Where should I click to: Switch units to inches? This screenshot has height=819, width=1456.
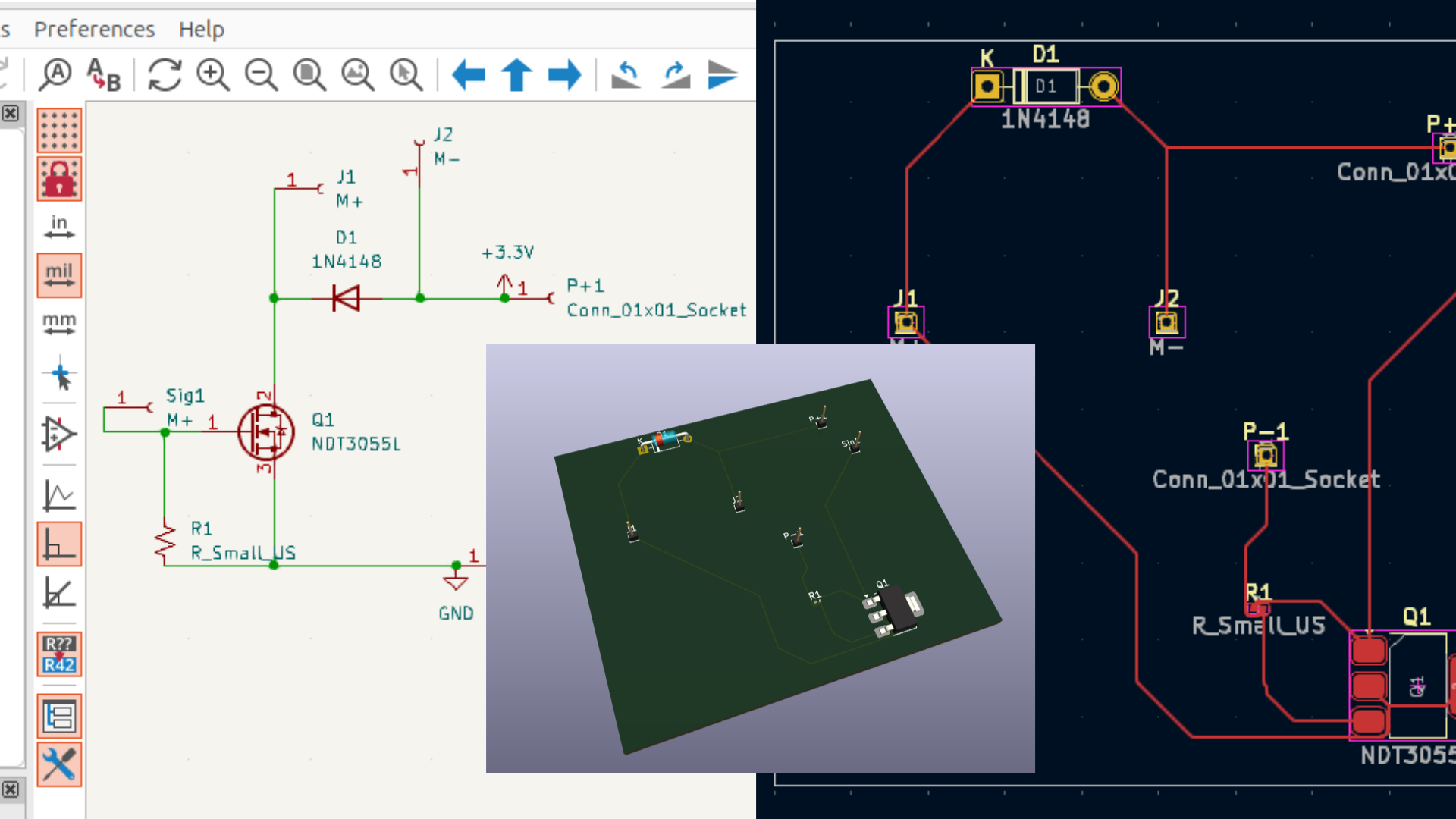(x=59, y=227)
